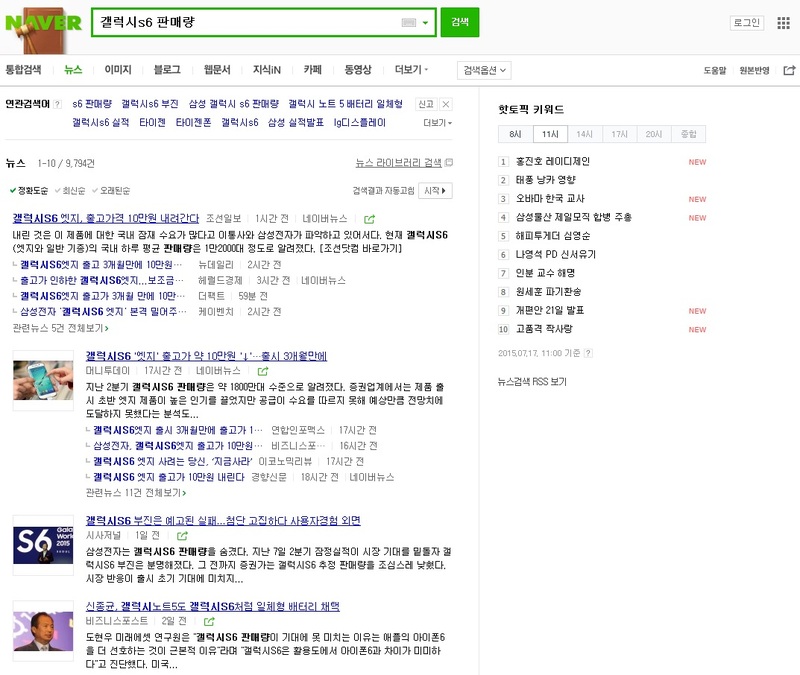Switch to the 동영상 tab

(358, 70)
